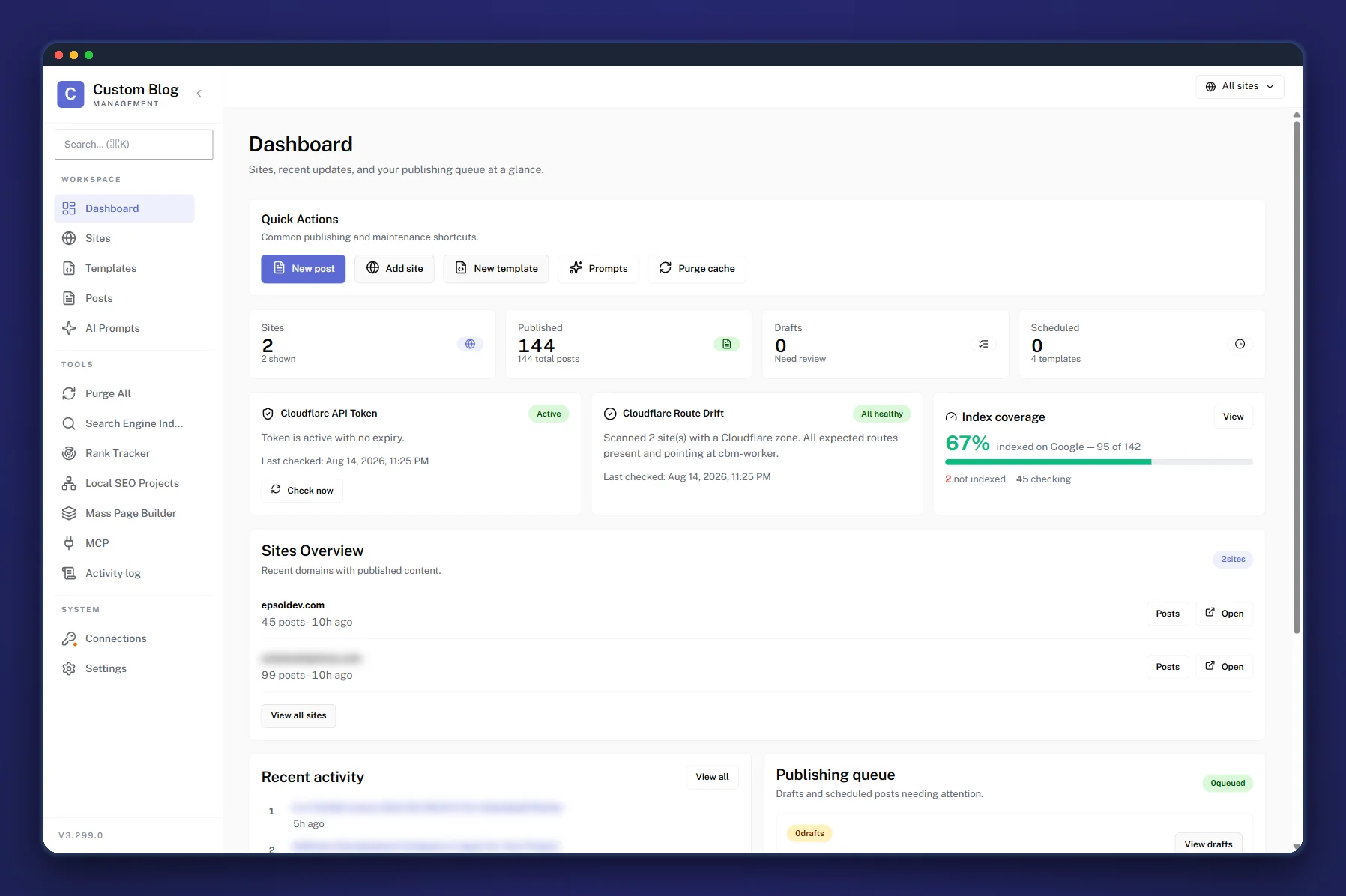Viewport: 1346px width, 896px height.
Task: Click the View drafts button
Action: 1208,844
